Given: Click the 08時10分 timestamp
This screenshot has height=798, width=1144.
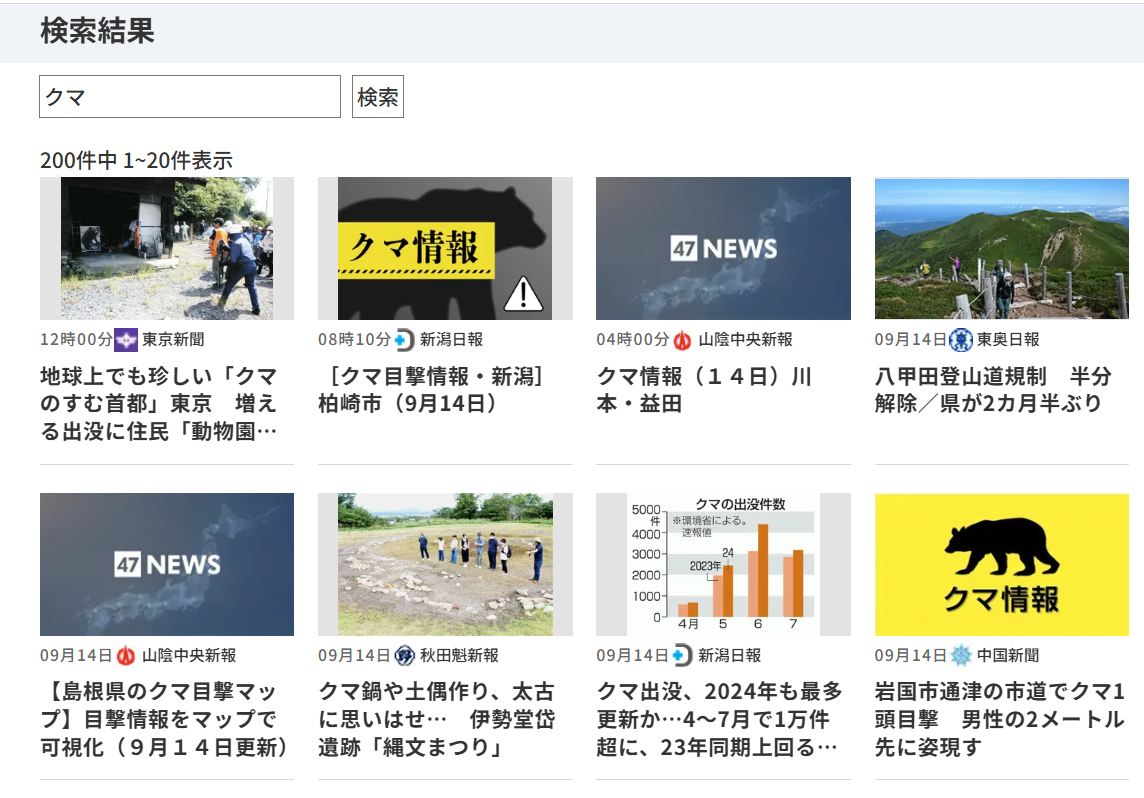Looking at the screenshot, I should (355, 340).
